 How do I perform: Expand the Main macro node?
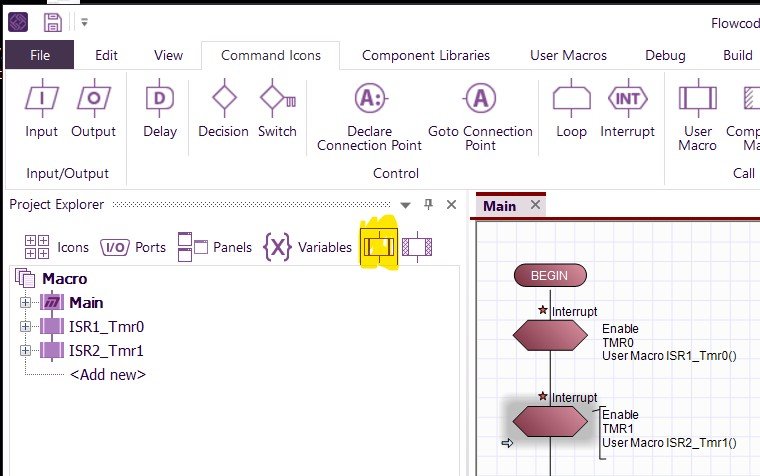click(25, 302)
